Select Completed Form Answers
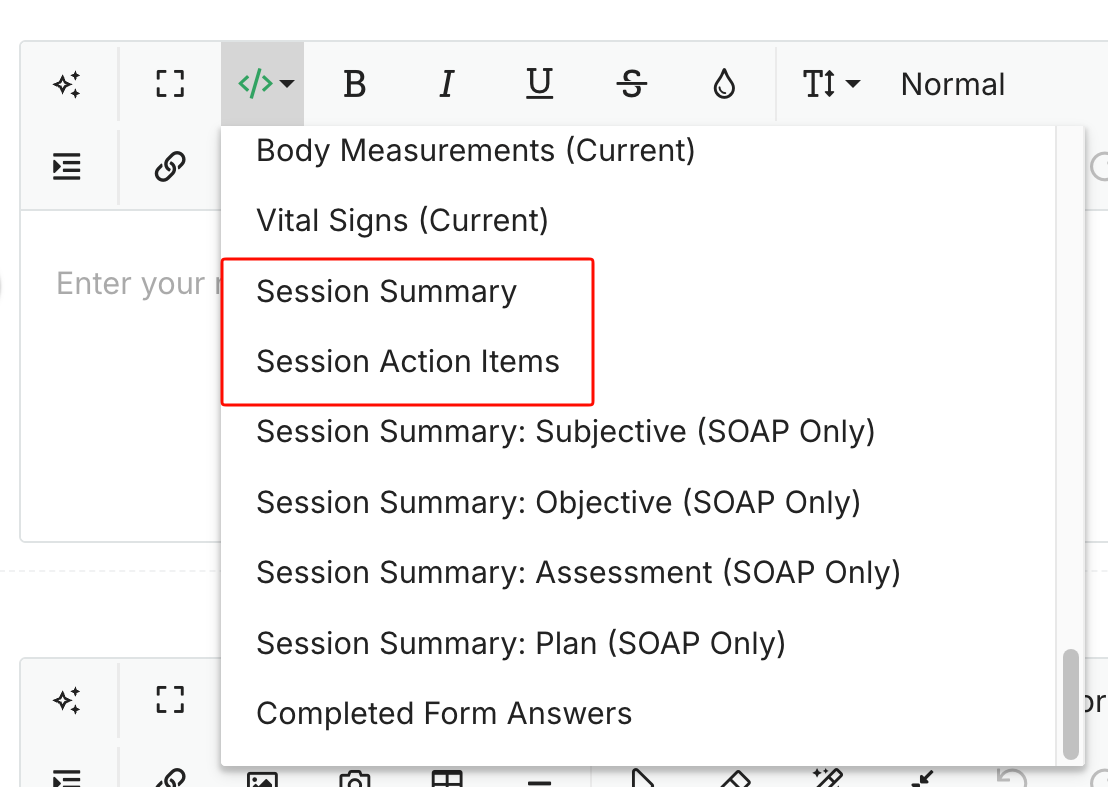Image resolution: width=1108 pixels, height=787 pixels. click(444, 714)
